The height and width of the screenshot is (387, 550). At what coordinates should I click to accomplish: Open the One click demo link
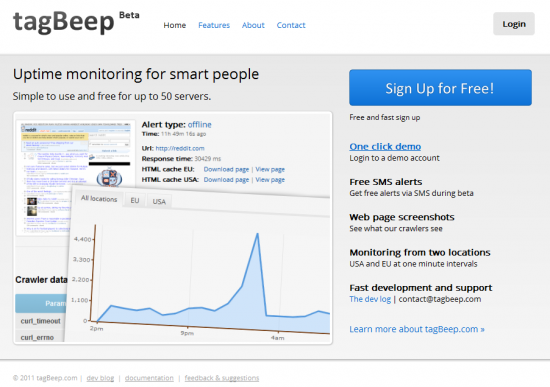(385, 147)
